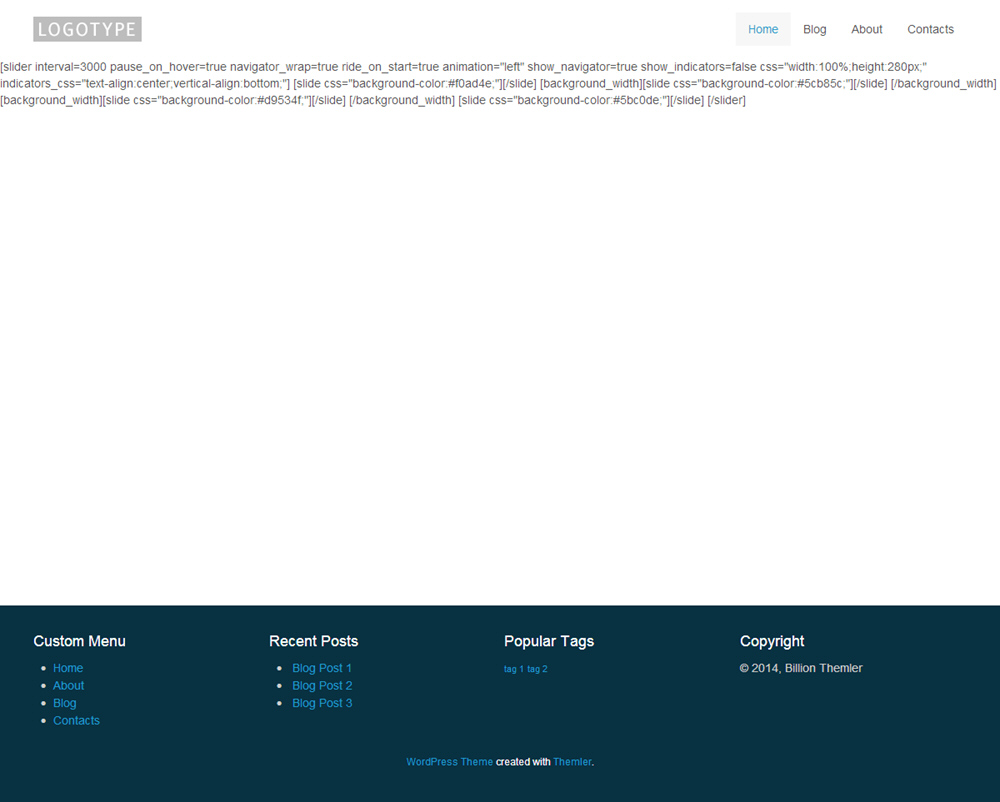Open Blog Post 2 from Recent Posts
1000x802 pixels.
point(322,686)
